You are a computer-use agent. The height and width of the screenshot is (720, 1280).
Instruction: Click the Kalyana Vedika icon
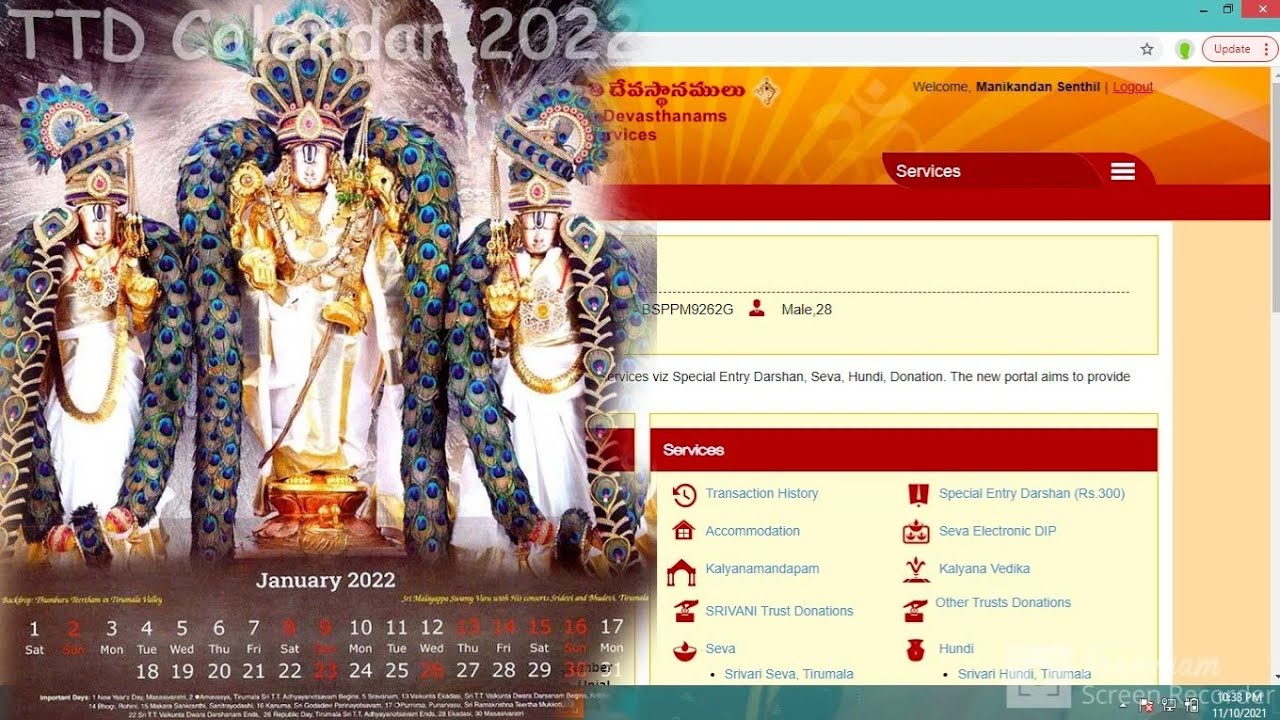click(916, 570)
